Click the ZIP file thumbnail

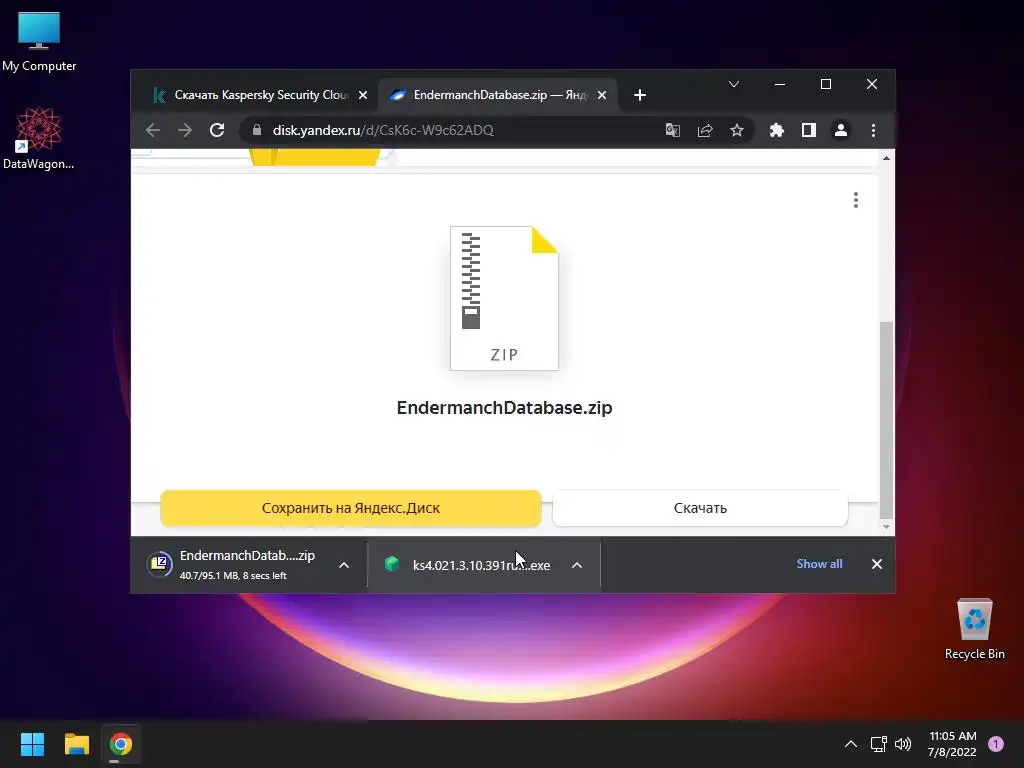click(x=504, y=298)
